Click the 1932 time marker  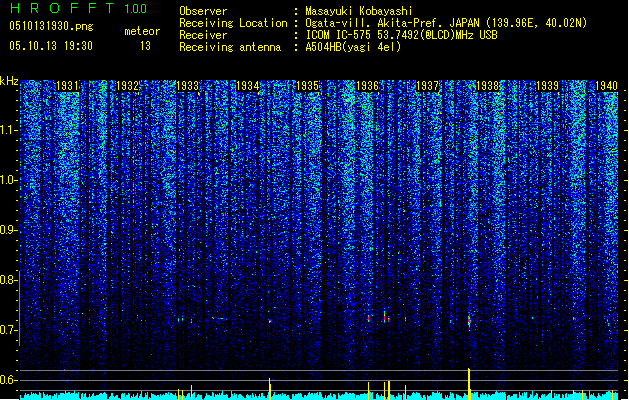click(x=127, y=86)
